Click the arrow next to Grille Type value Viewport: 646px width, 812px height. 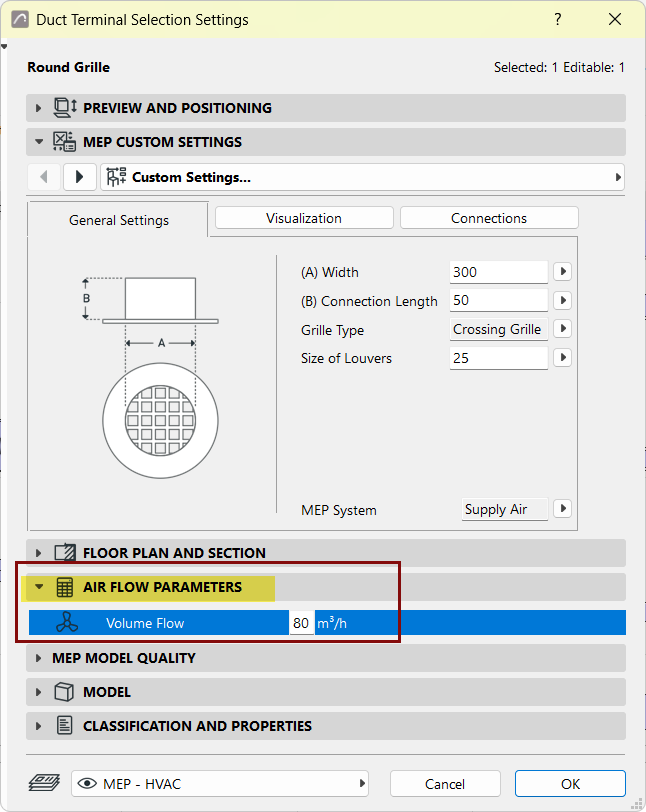point(562,328)
